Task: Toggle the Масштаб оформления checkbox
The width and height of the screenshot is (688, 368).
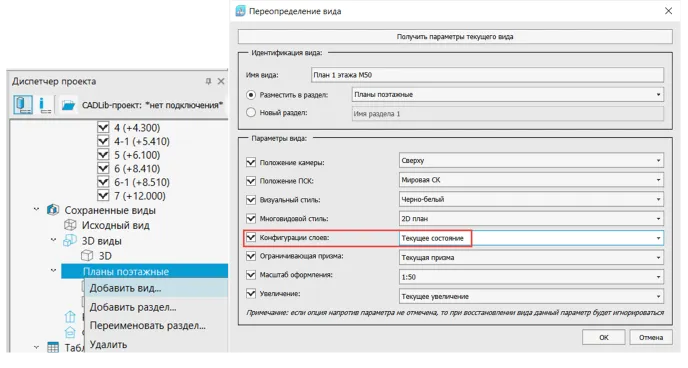Action: click(251, 275)
